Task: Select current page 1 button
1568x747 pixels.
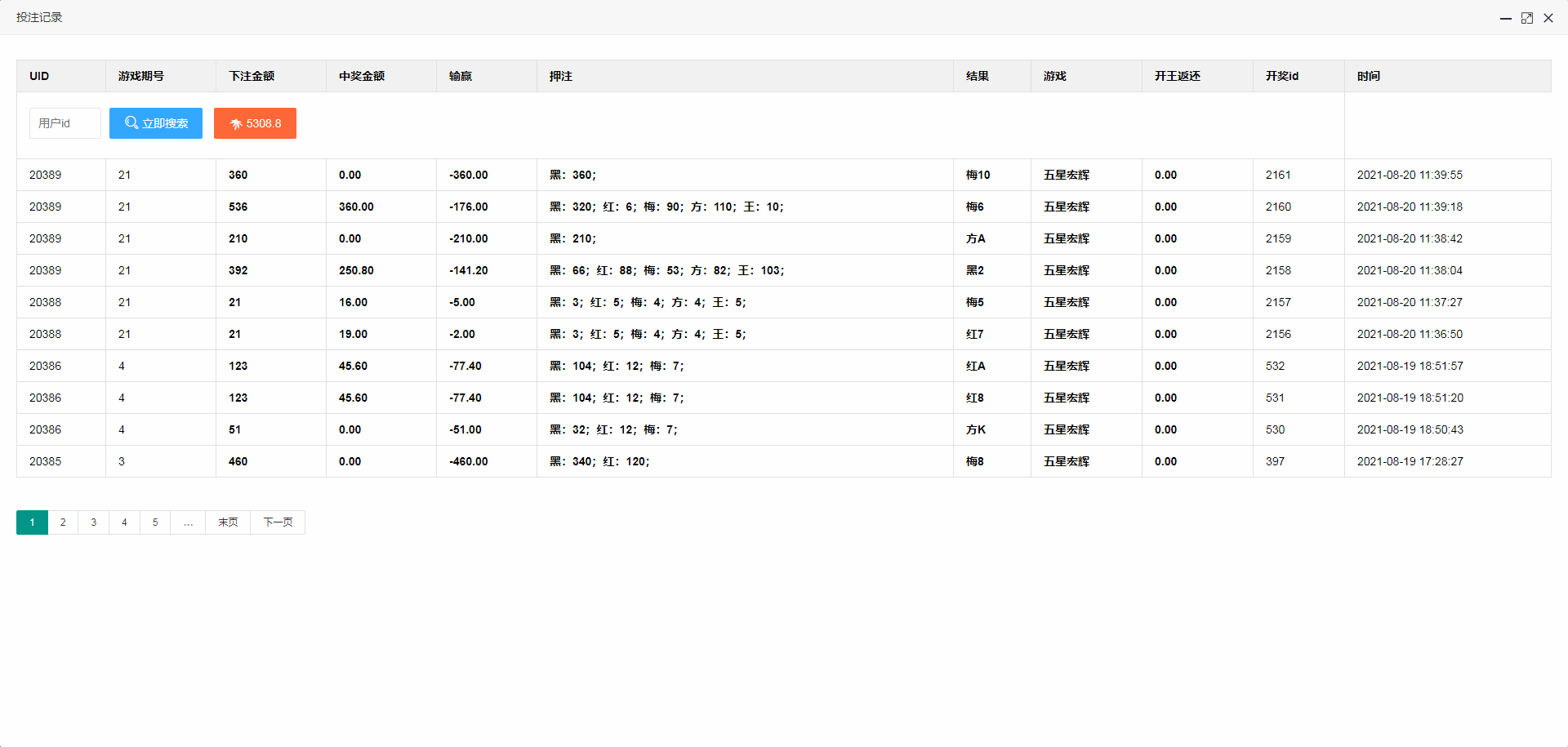Action: tap(32, 522)
